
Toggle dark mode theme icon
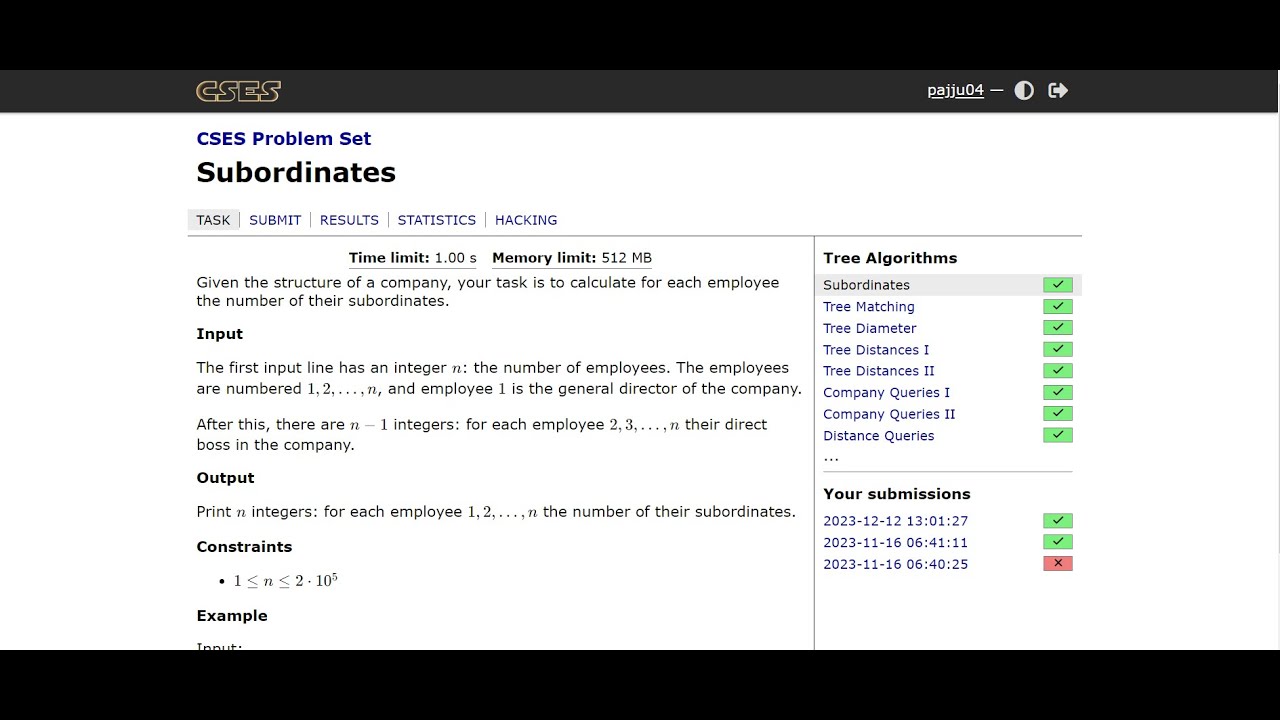(1024, 91)
